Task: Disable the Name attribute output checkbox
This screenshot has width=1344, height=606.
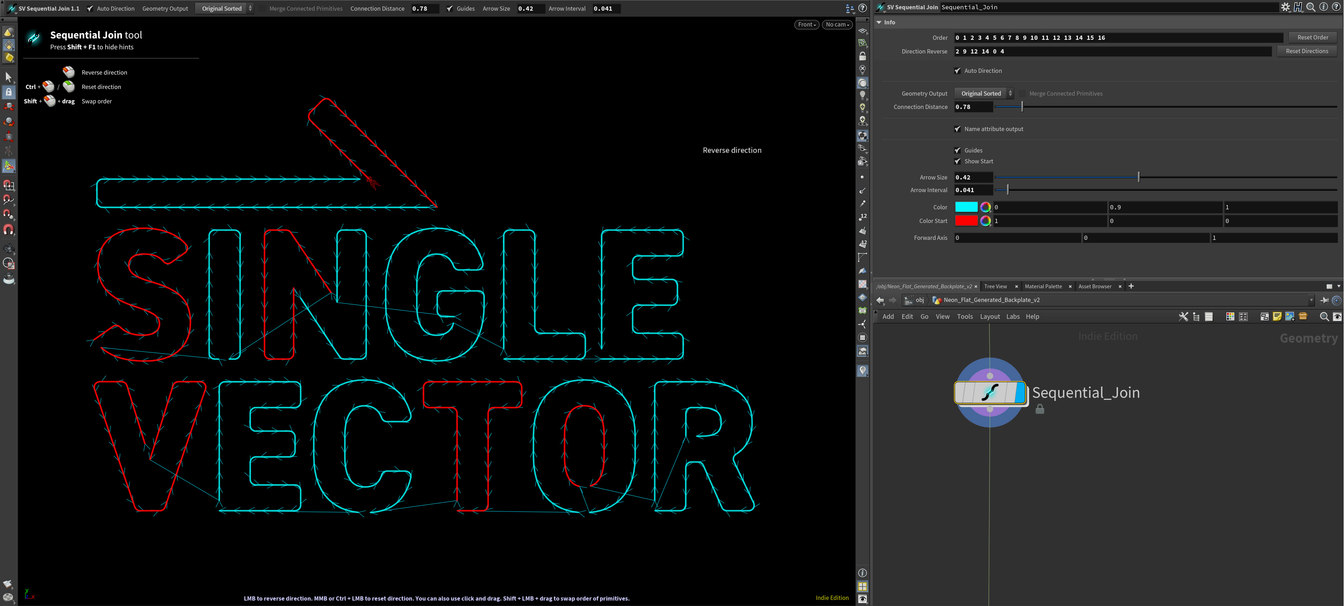Action: tap(957, 128)
